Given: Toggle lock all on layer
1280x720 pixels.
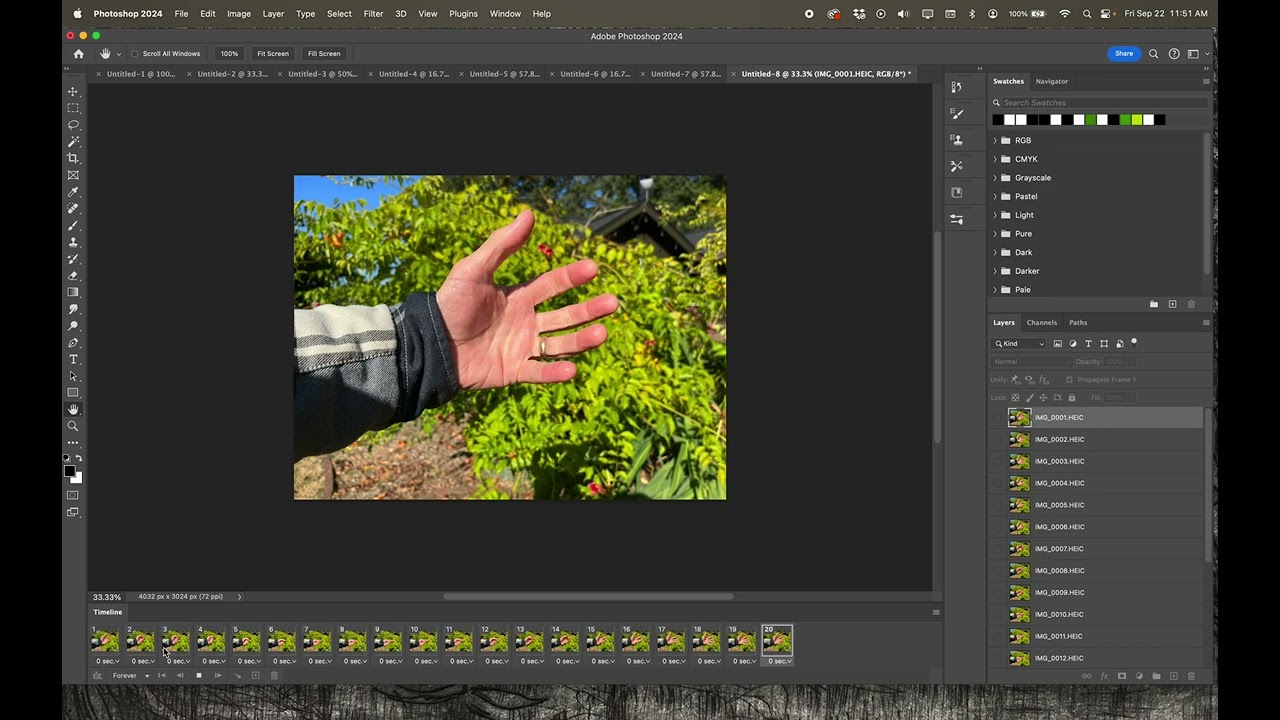Looking at the screenshot, I should click(1072, 398).
